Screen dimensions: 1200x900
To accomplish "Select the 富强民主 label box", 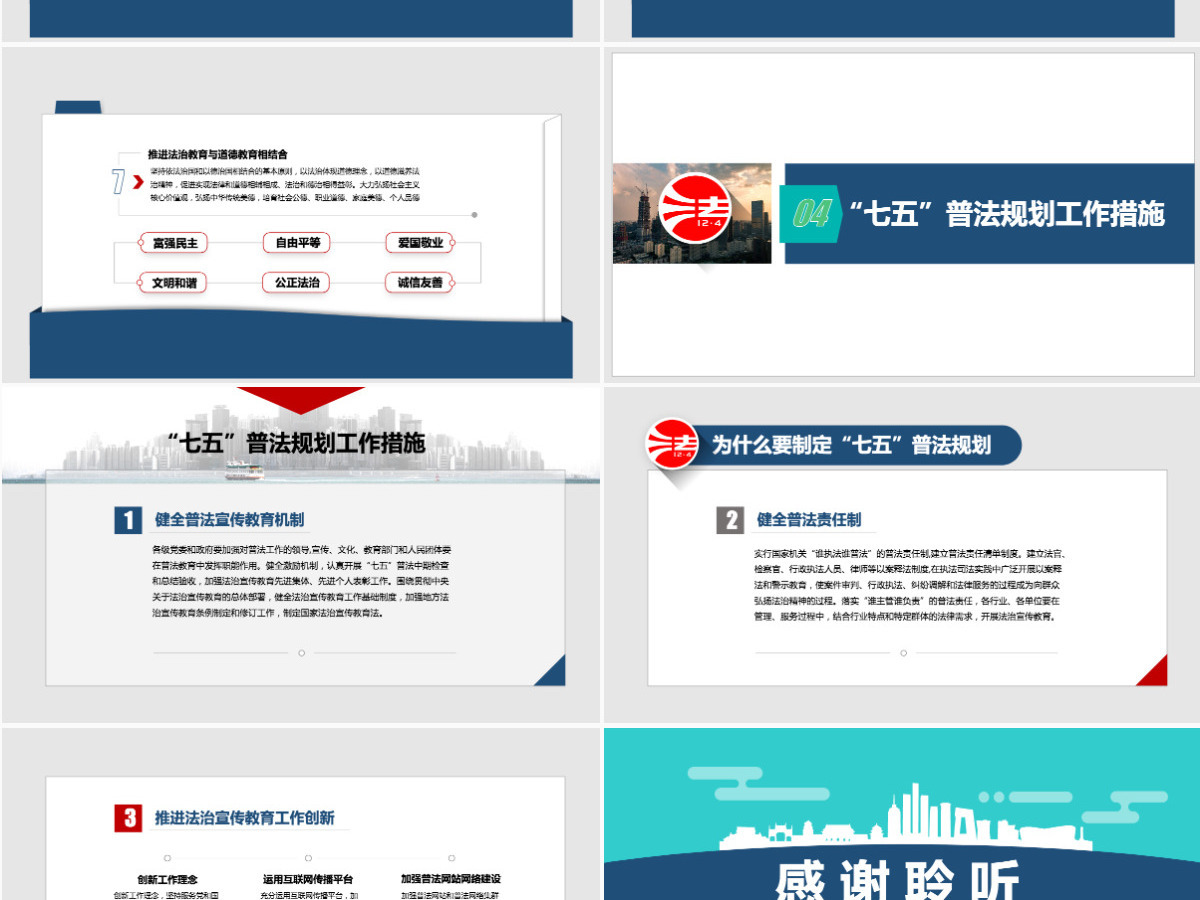I will pyautogui.click(x=175, y=243).
